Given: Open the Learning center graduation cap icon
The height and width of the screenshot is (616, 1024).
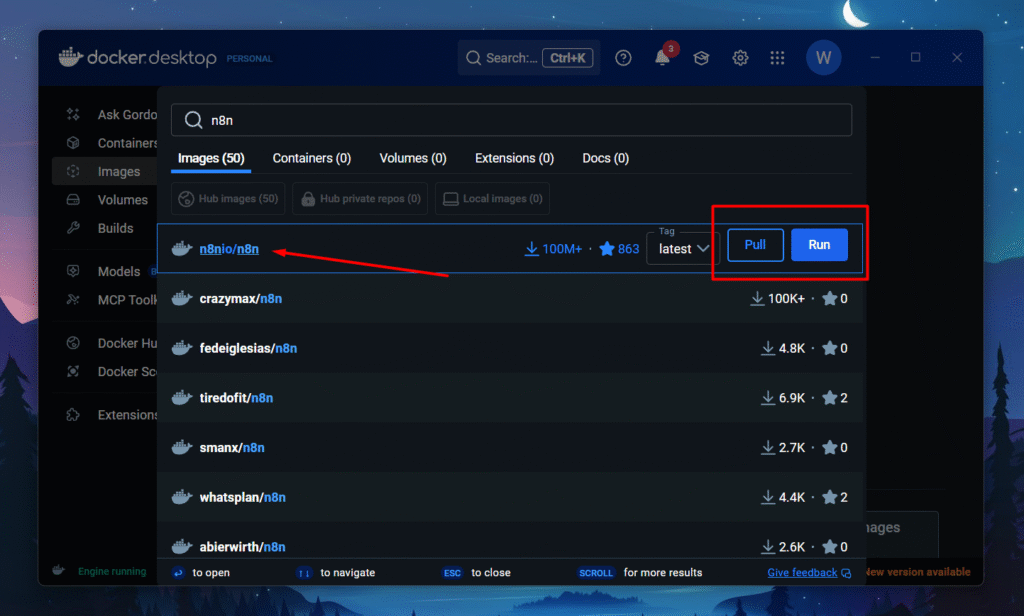Looking at the screenshot, I should click(x=701, y=58).
